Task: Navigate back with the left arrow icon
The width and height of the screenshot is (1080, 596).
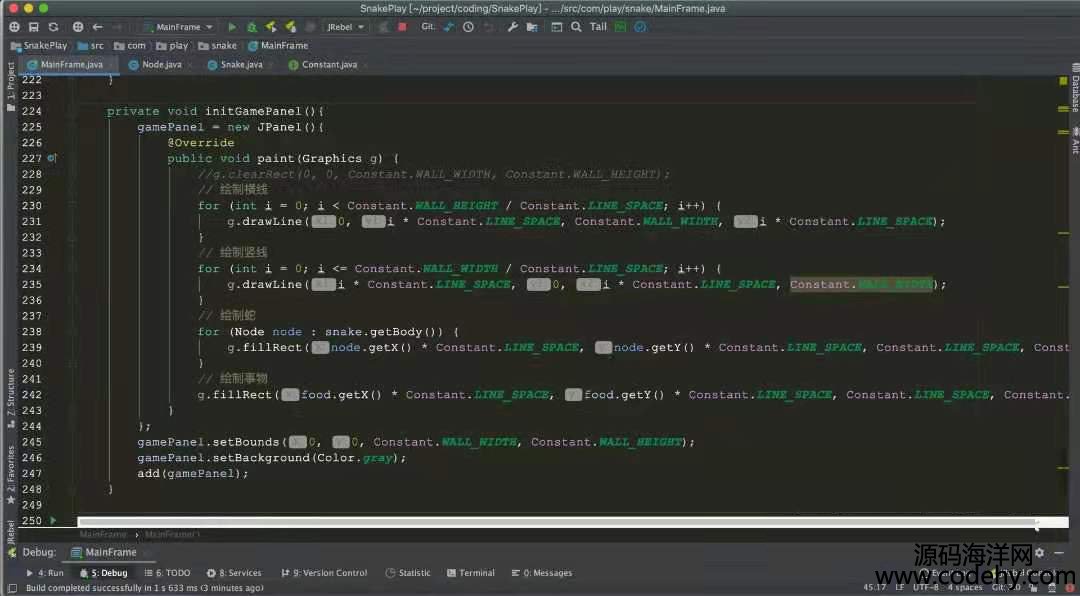Action: (98, 27)
